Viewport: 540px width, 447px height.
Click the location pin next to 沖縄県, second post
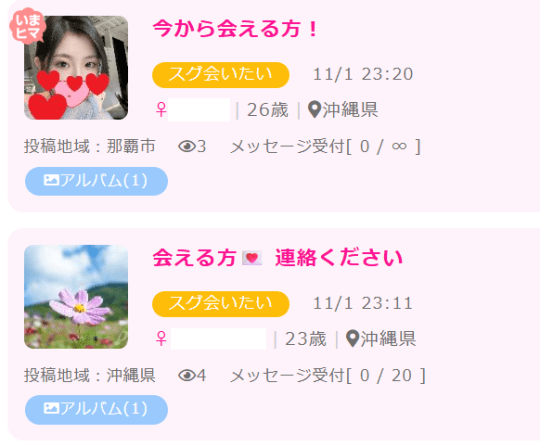[x=352, y=339]
